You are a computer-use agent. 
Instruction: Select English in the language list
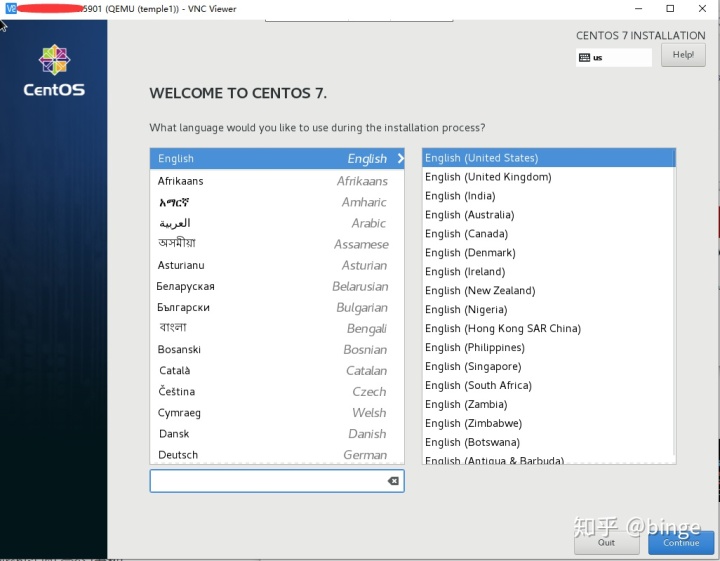click(x=277, y=158)
